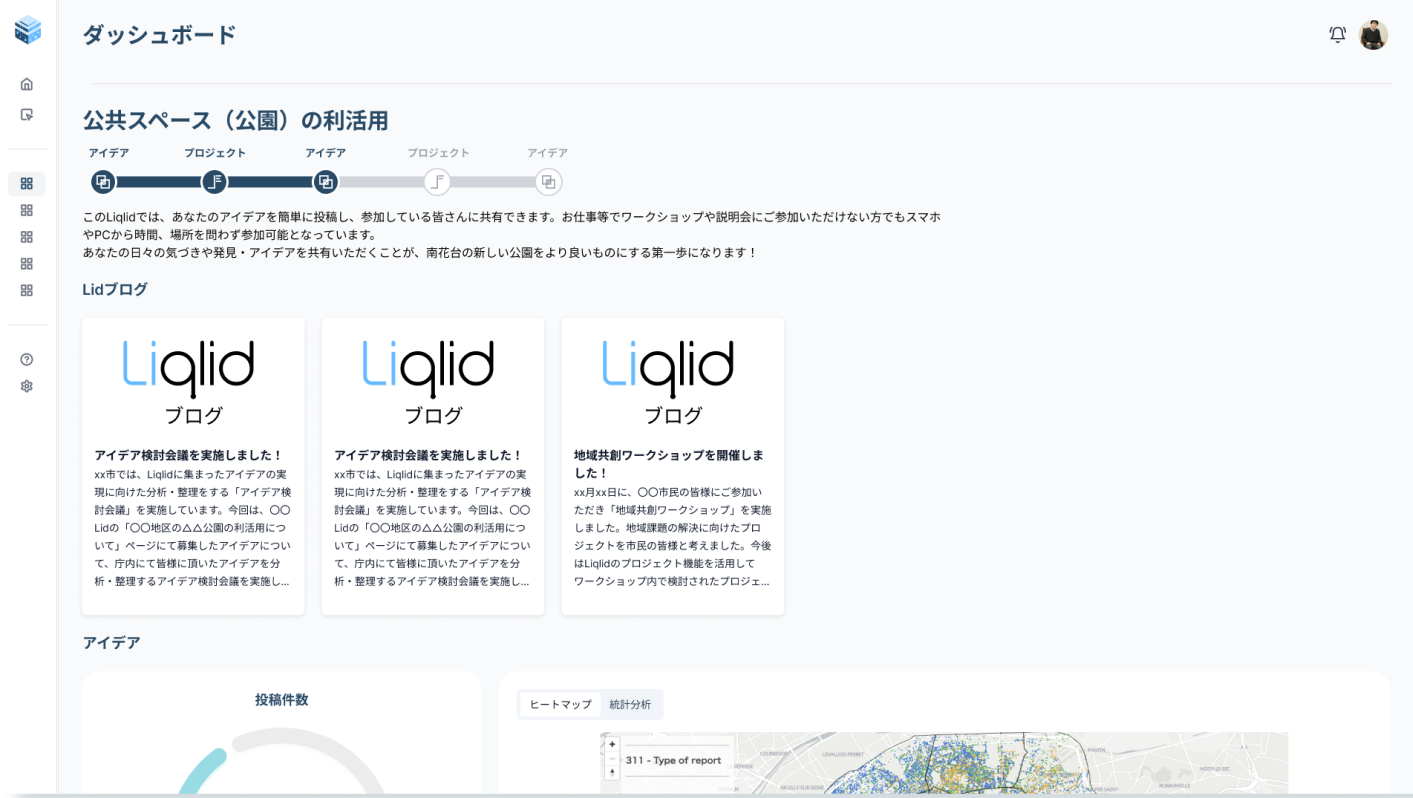
Task: Click the PANTIN label on the map
Action: 1096,751
